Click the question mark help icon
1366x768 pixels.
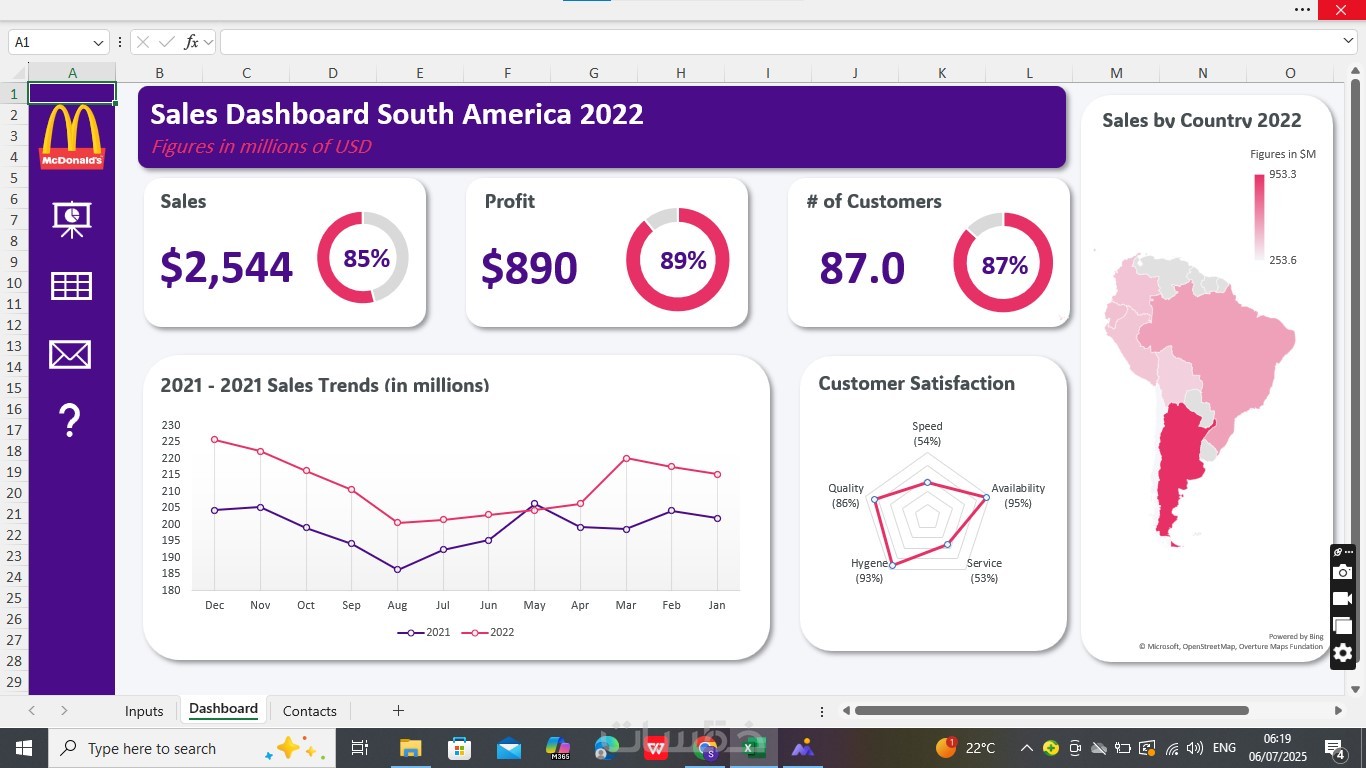point(69,421)
